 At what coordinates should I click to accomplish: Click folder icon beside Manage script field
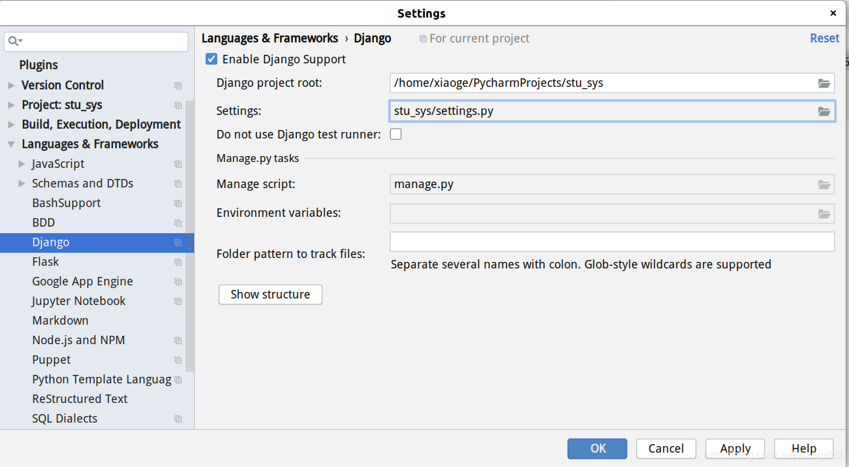tap(824, 185)
